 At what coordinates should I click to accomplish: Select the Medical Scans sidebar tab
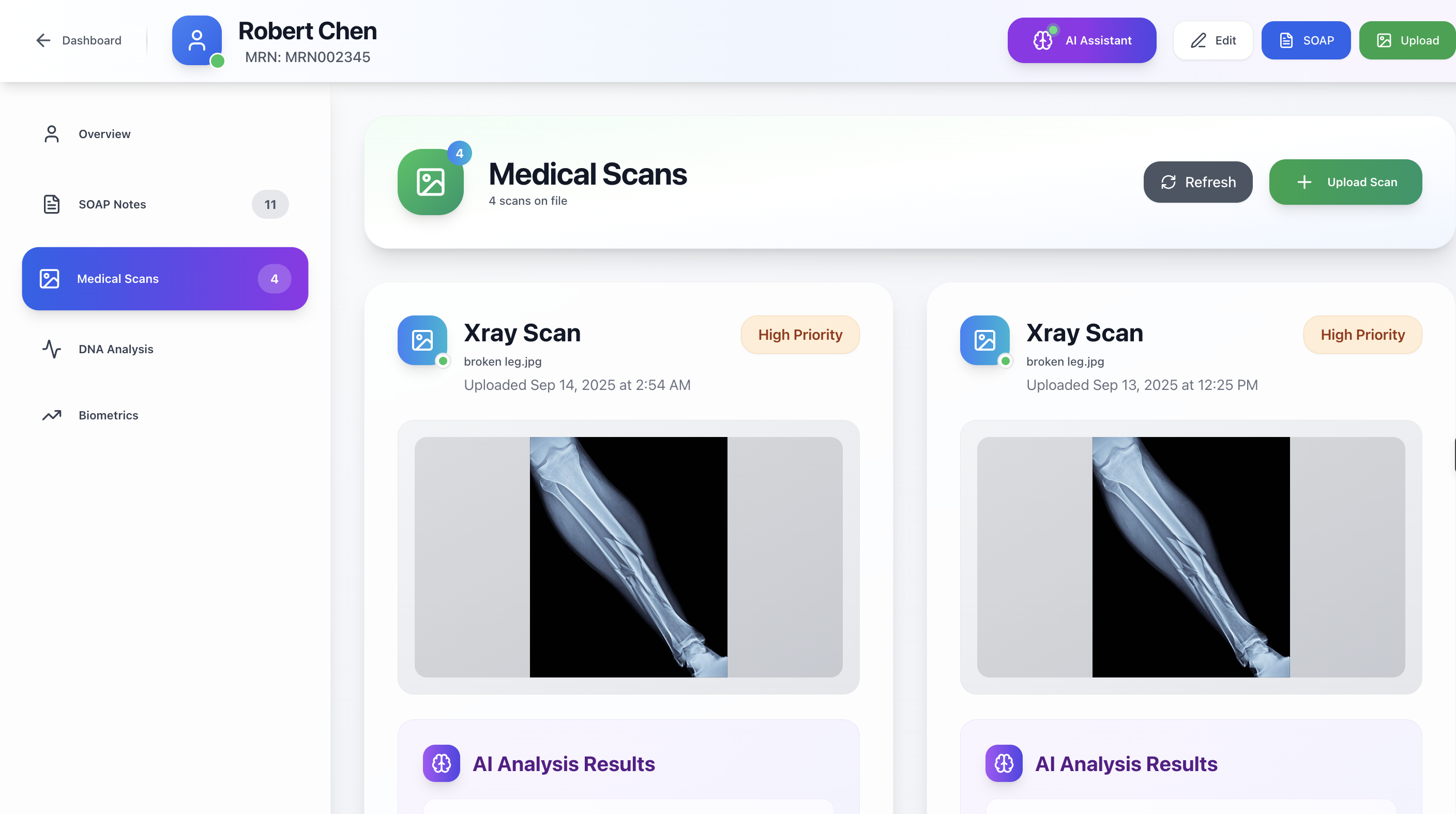[x=165, y=279]
